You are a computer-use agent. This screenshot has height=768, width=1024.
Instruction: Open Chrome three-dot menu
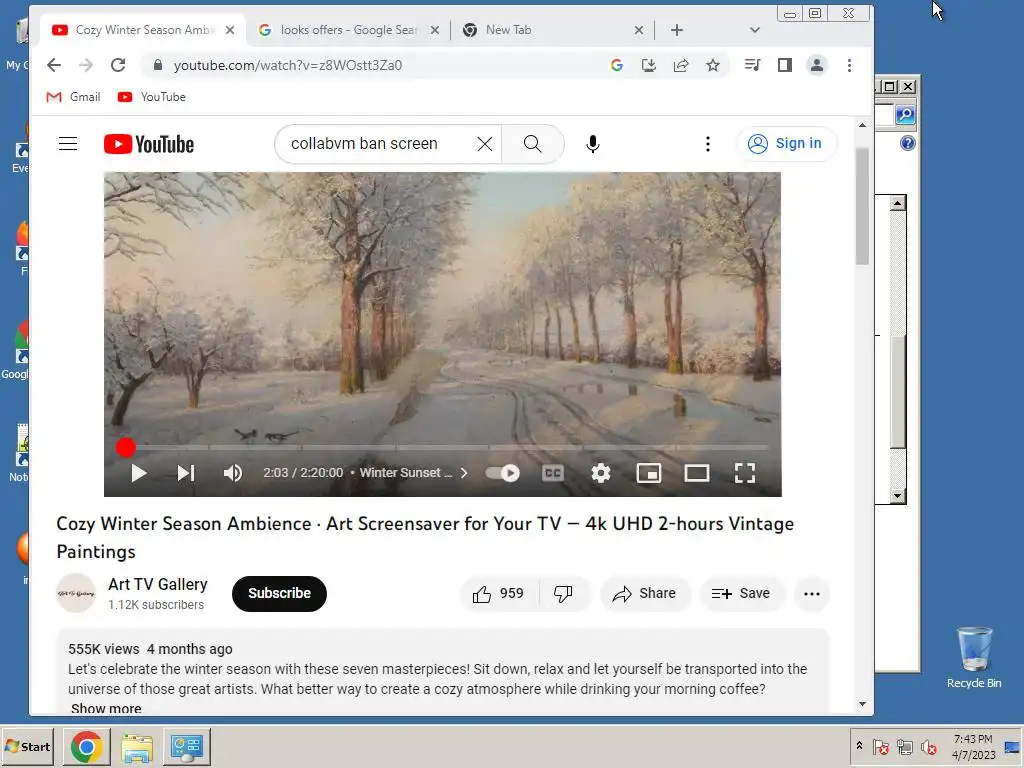tap(849, 65)
